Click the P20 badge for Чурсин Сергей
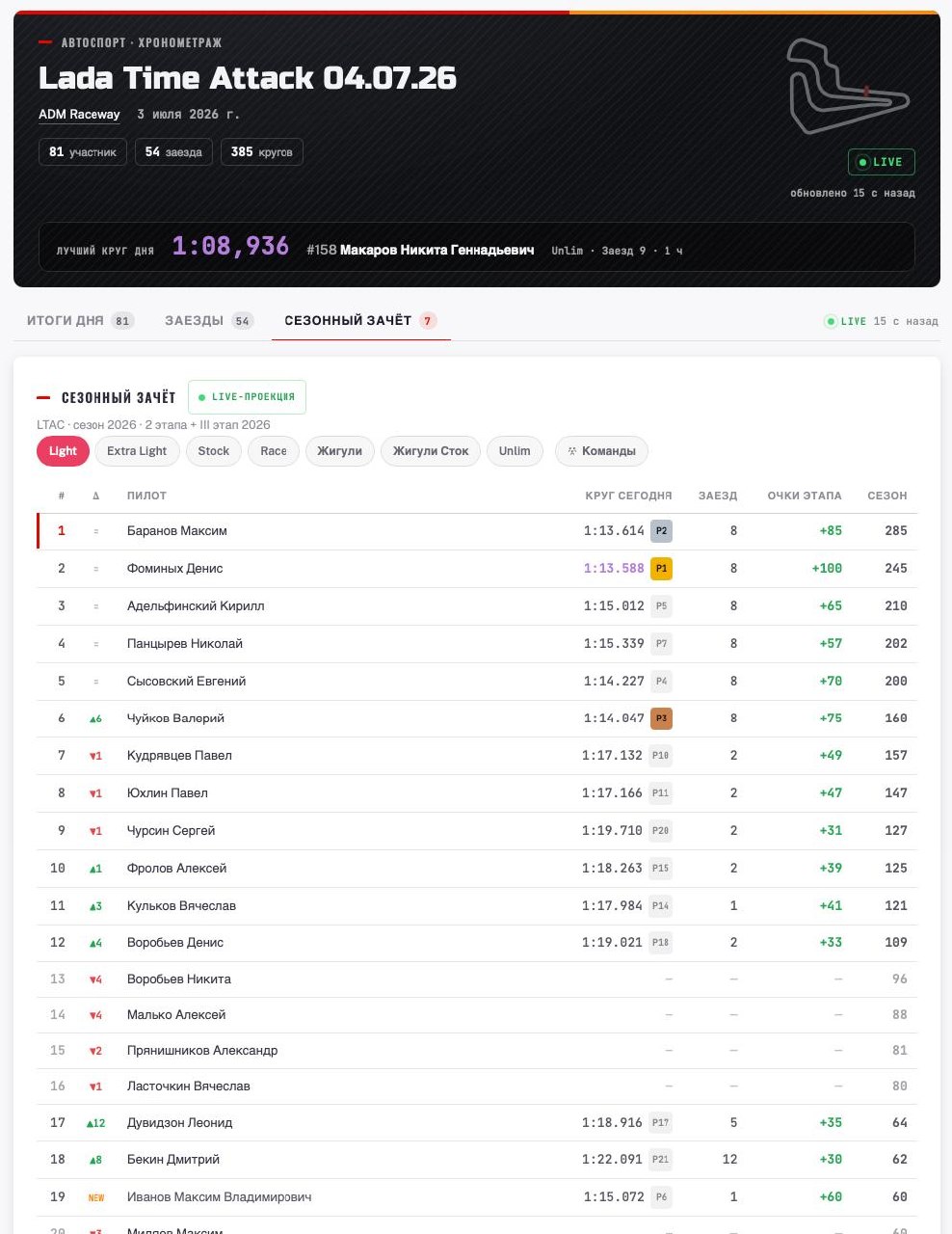This screenshot has height=1234, width=952. pos(660,831)
